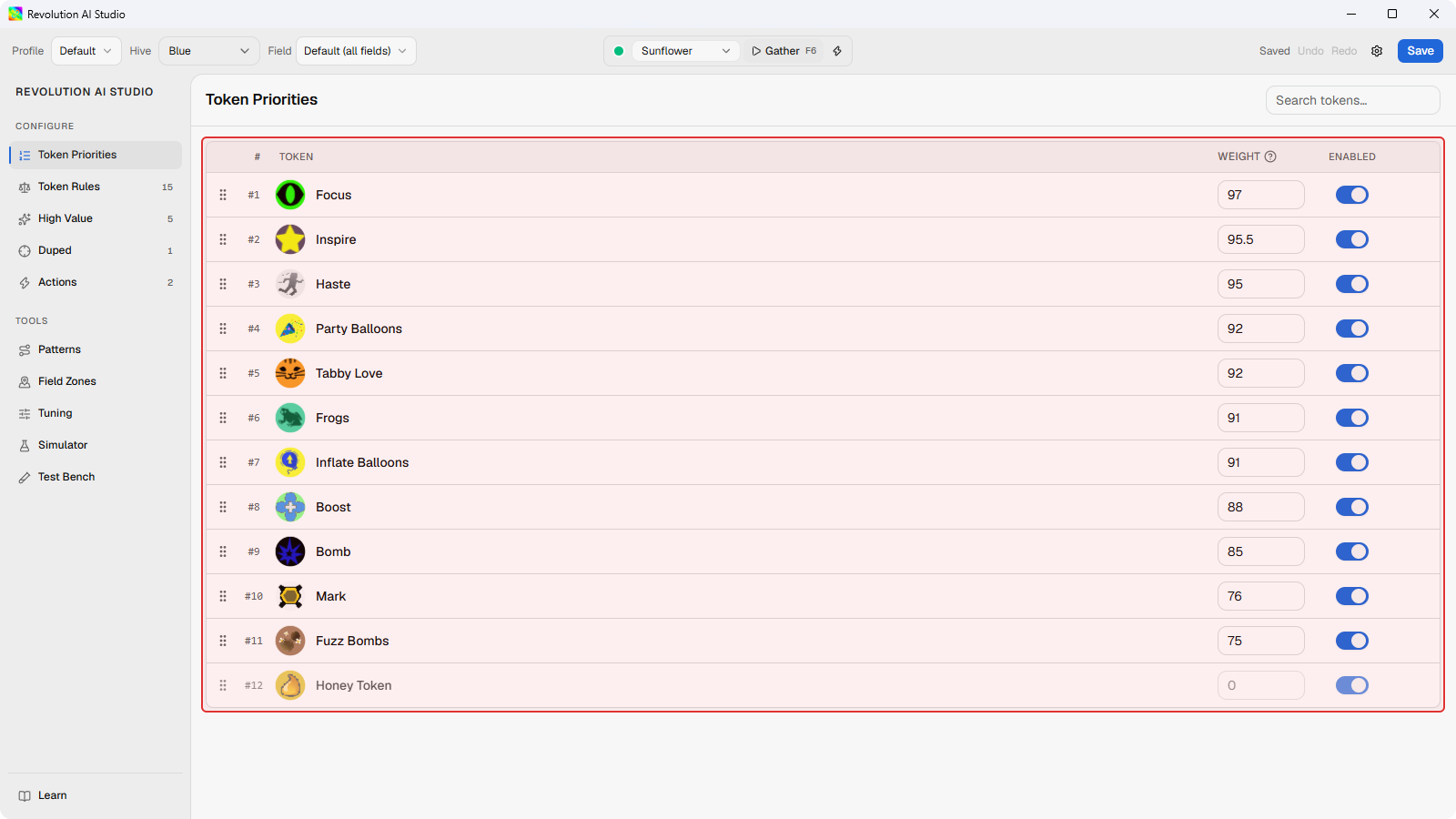Screen dimensions: 1456x819
Task: Click the Save button
Action: (x=1420, y=51)
